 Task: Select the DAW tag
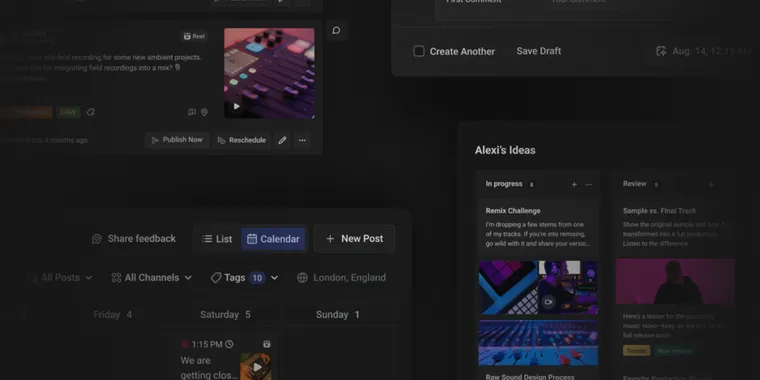[68, 112]
